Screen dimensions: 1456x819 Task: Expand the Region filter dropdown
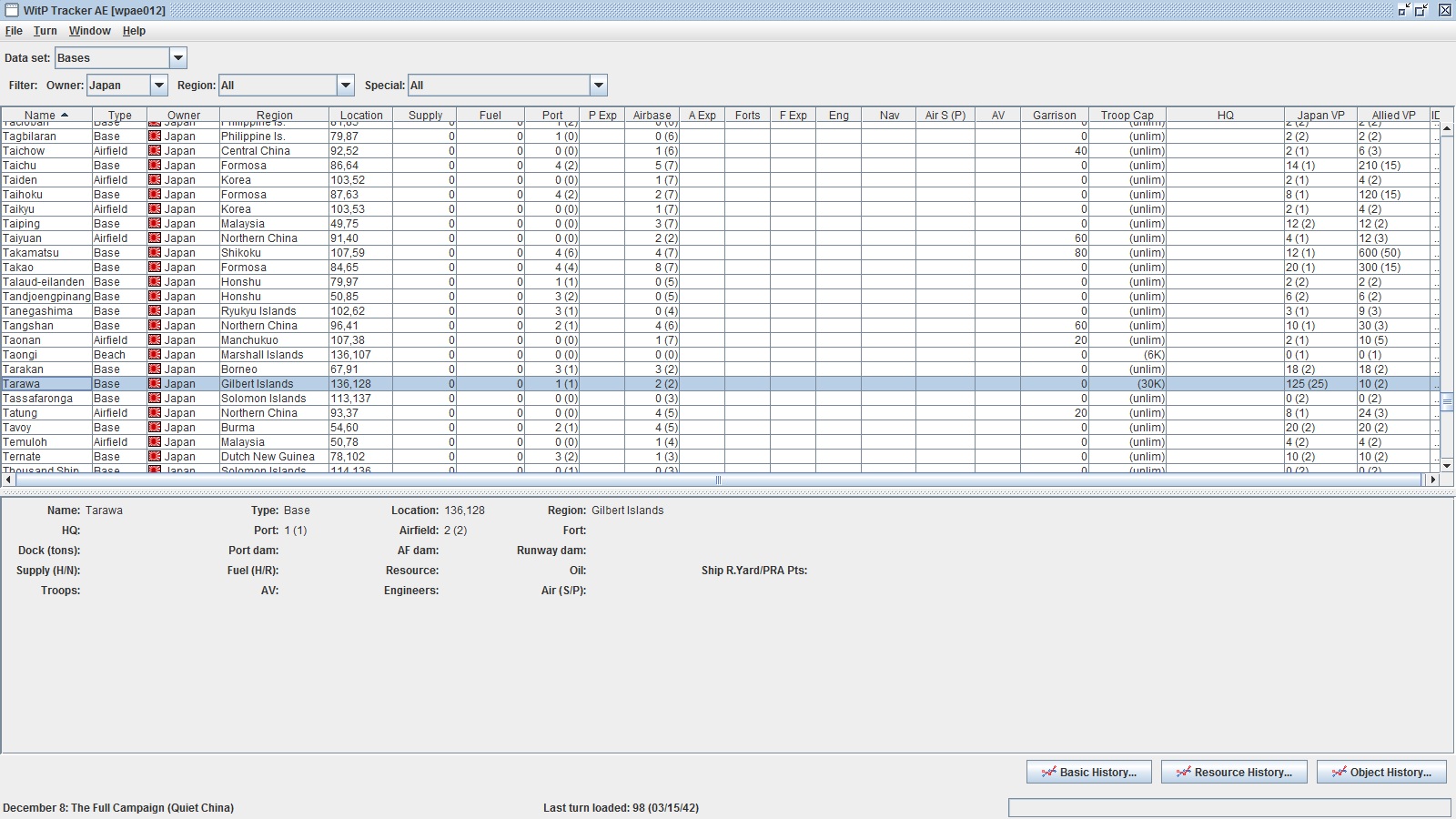(346, 86)
